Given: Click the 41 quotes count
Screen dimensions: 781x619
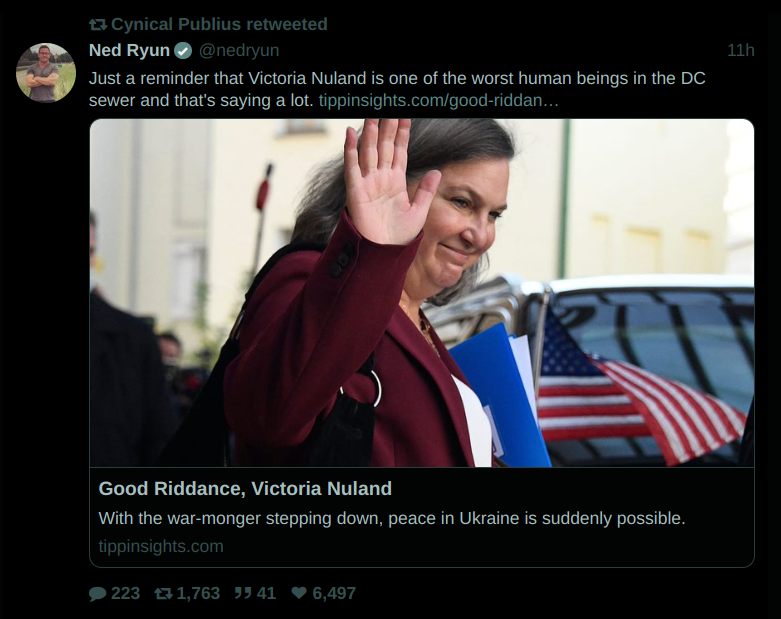Looking at the screenshot, I should (x=266, y=594).
